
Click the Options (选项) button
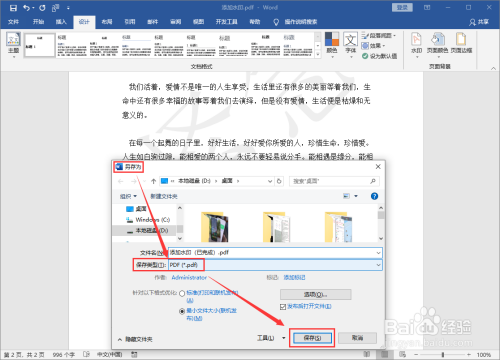pos(315,295)
